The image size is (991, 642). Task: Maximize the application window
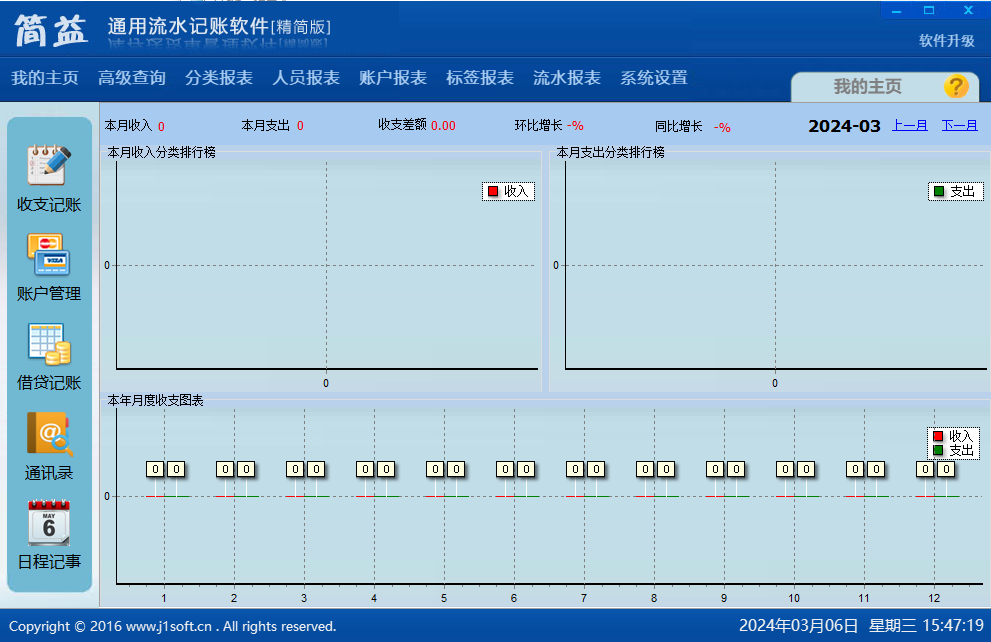(929, 11)
